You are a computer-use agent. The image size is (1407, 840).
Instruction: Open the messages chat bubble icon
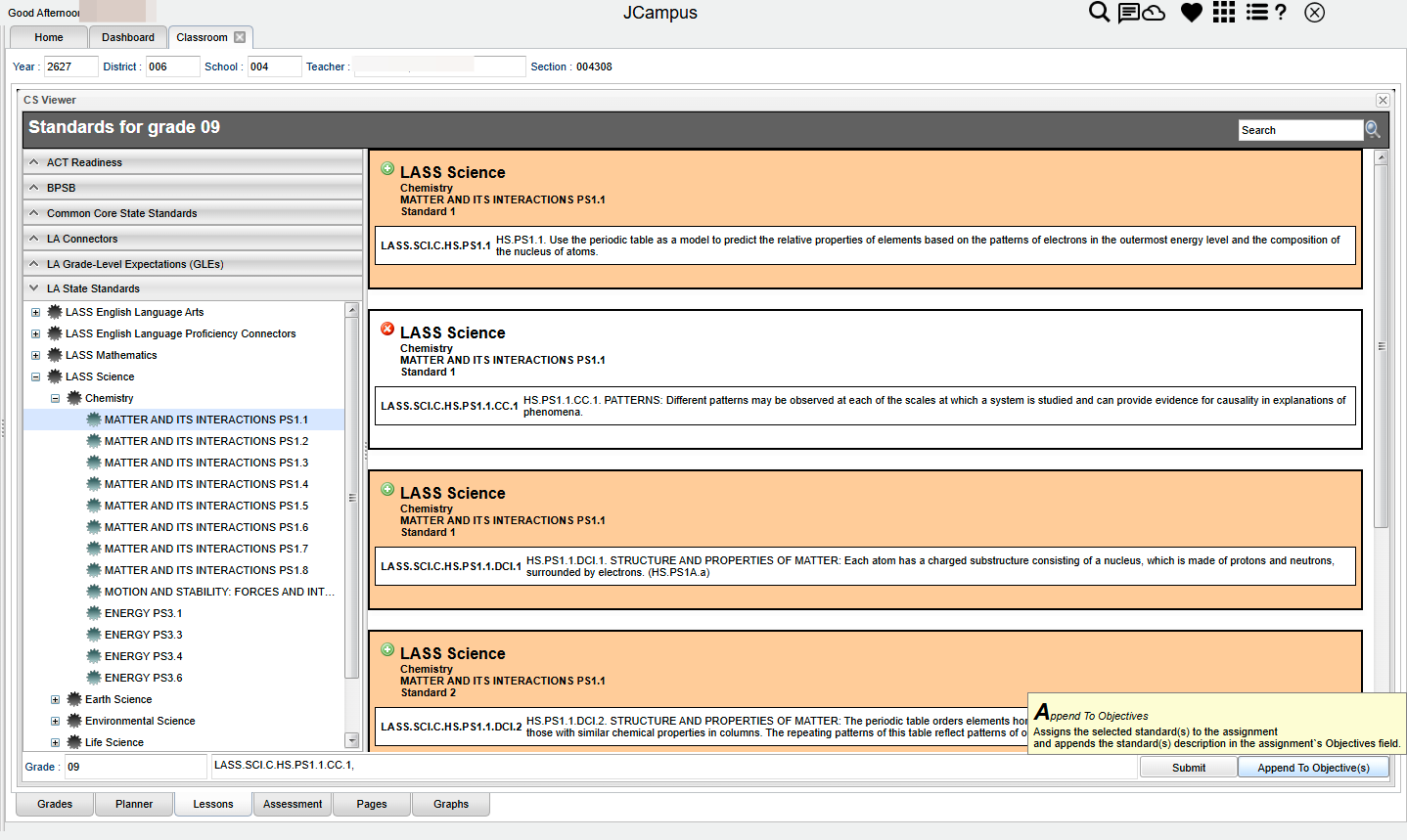(1128, 13)
